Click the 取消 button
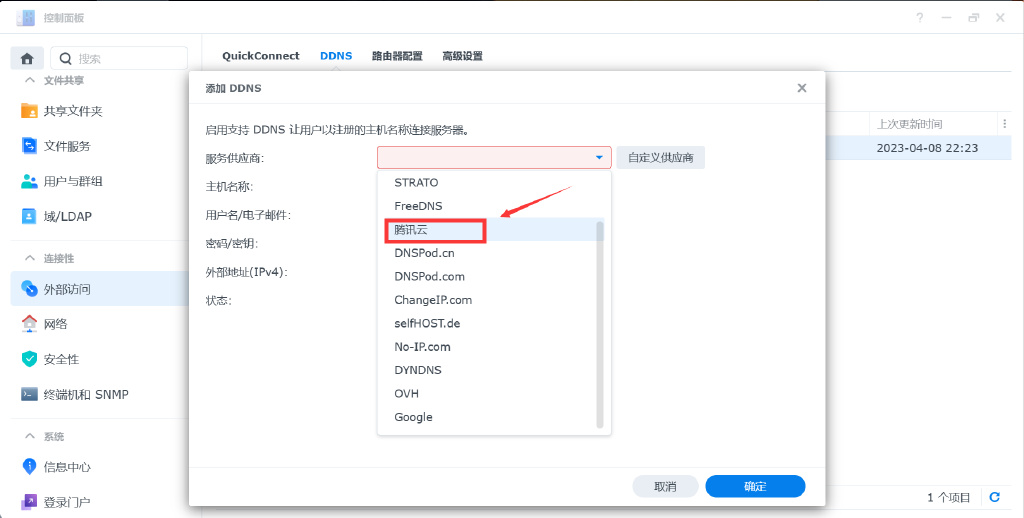The height and width of the screenshot is (518, 1024). 665,486
